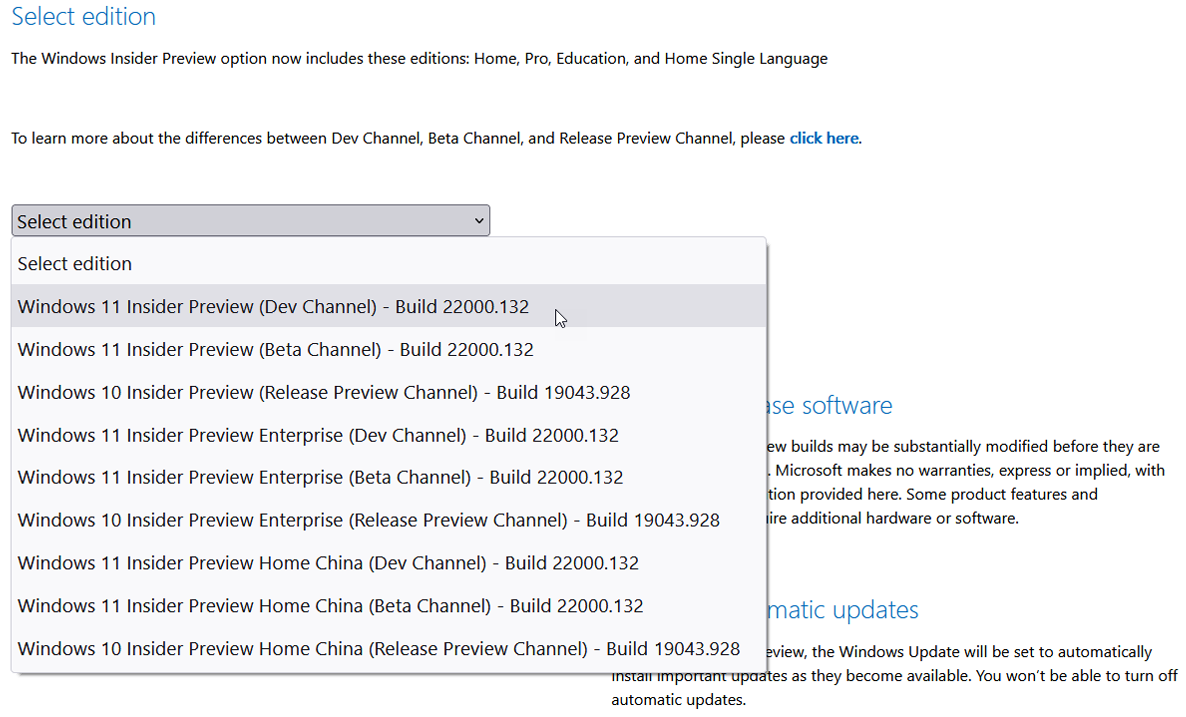Choose the placeholder 'Select edition' option in list

click(389, 263)
